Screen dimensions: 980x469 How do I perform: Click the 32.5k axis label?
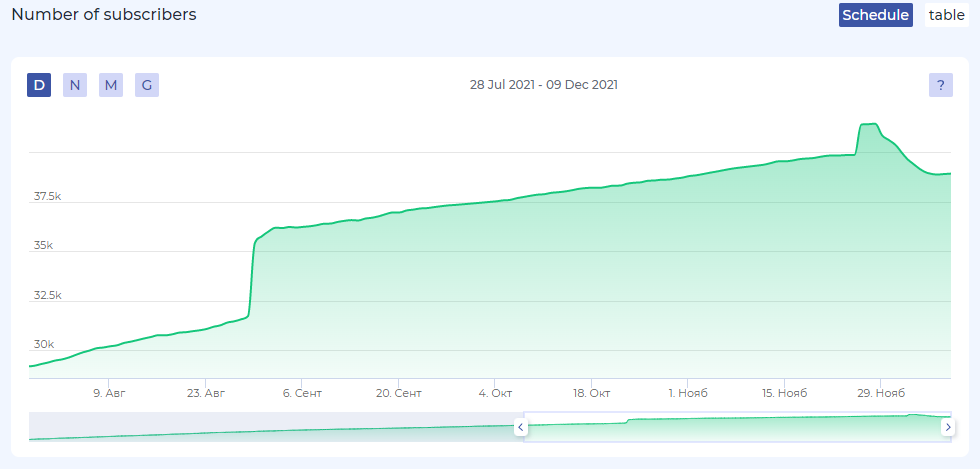click(48, 295)
